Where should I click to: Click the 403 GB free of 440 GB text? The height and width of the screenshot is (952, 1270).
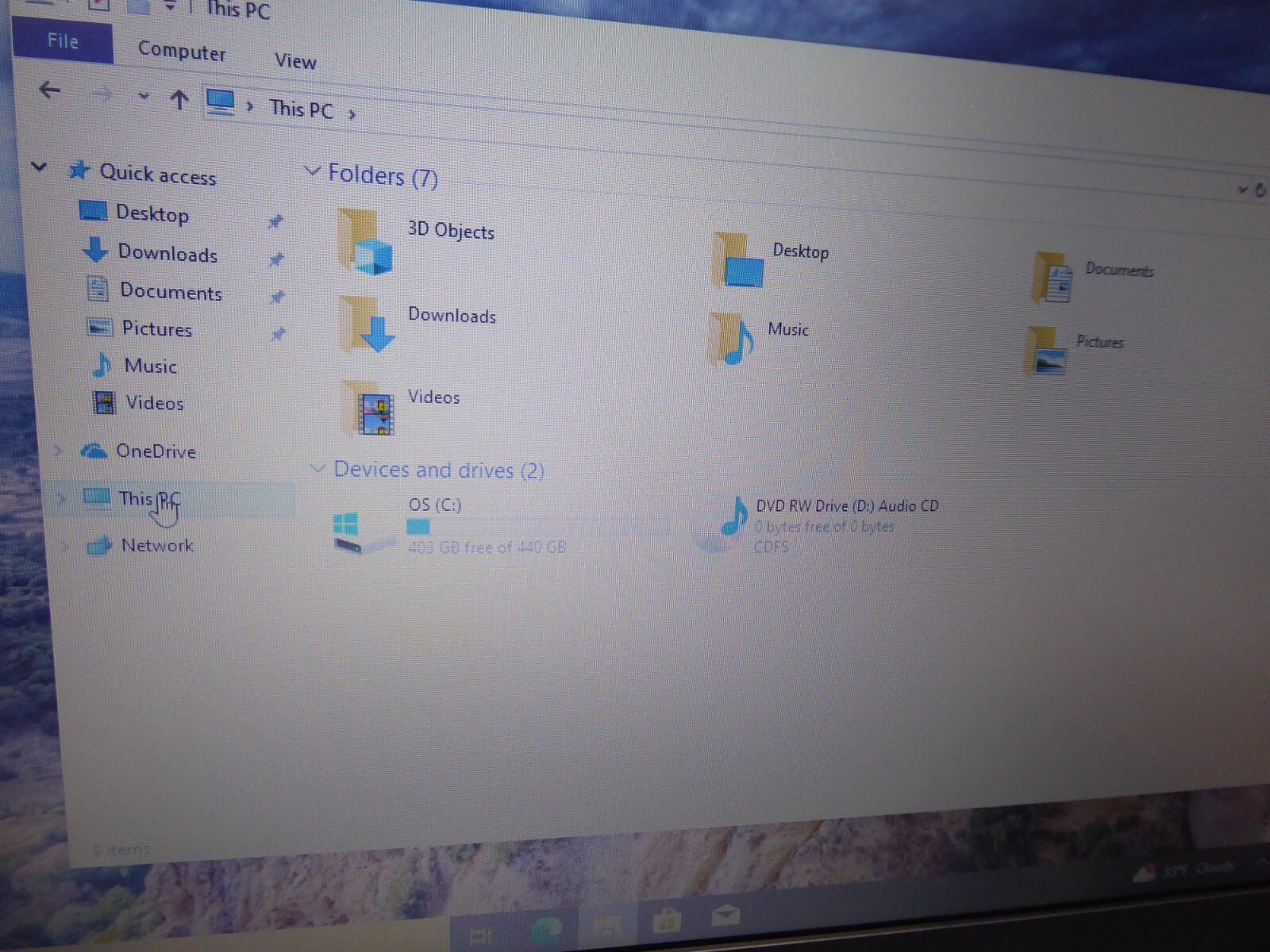click(487, 547)
